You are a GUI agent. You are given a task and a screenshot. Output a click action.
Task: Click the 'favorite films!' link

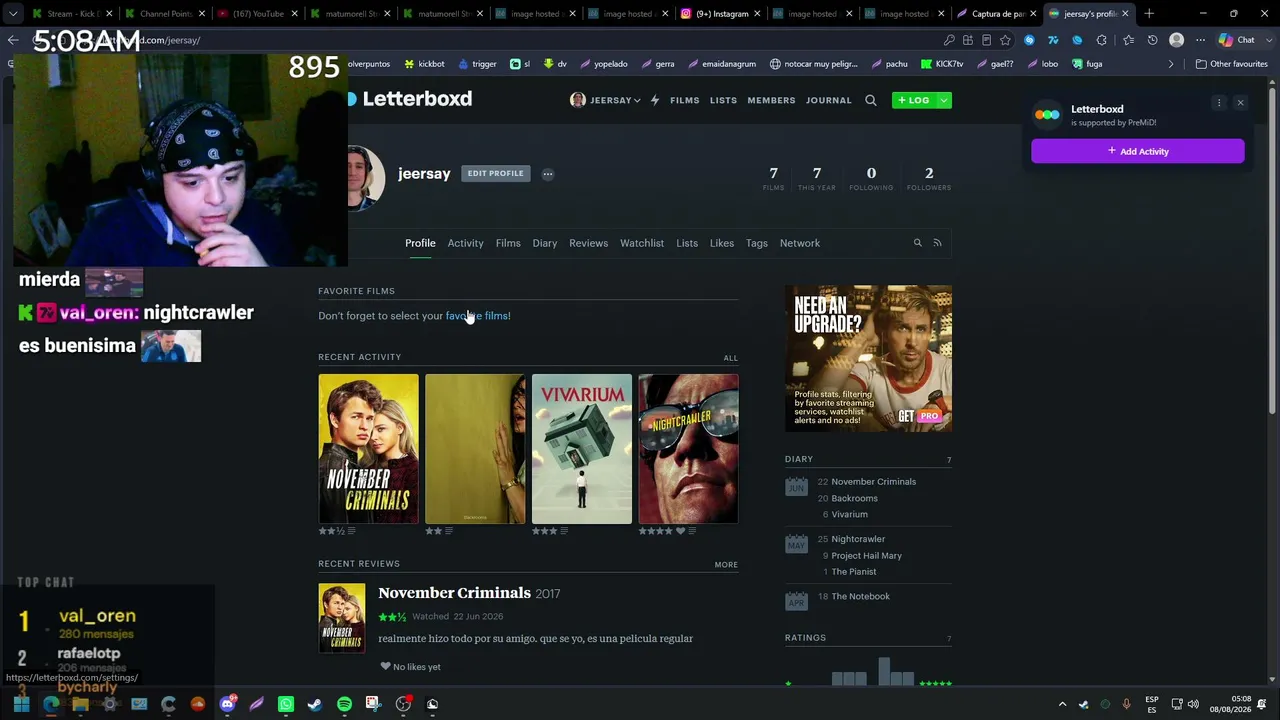478,316
